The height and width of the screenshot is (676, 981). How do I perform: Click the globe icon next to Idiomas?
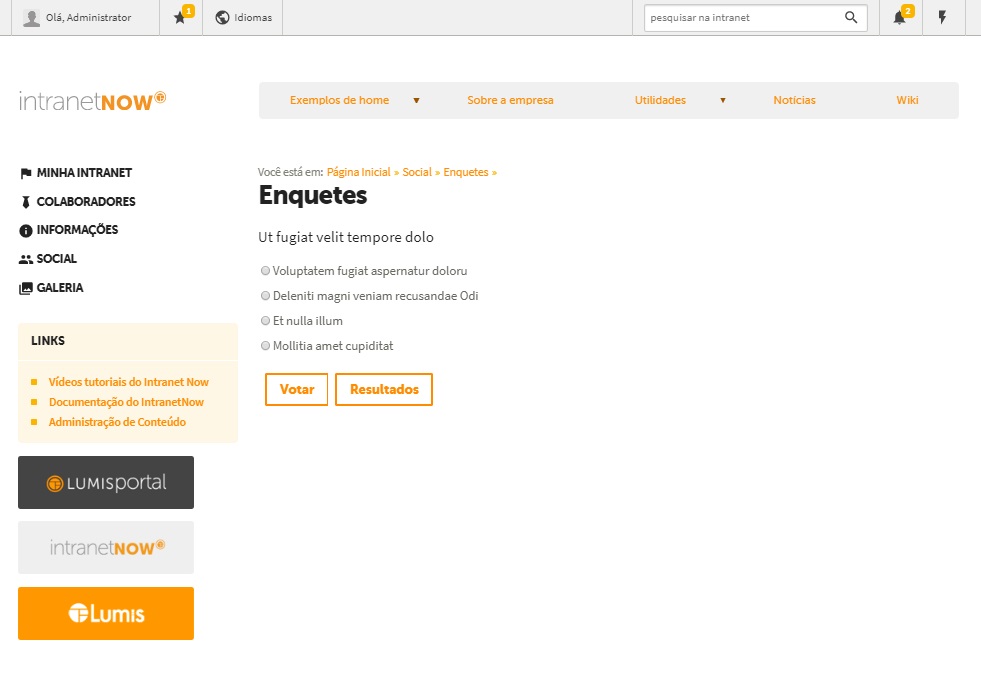point(222,18)
